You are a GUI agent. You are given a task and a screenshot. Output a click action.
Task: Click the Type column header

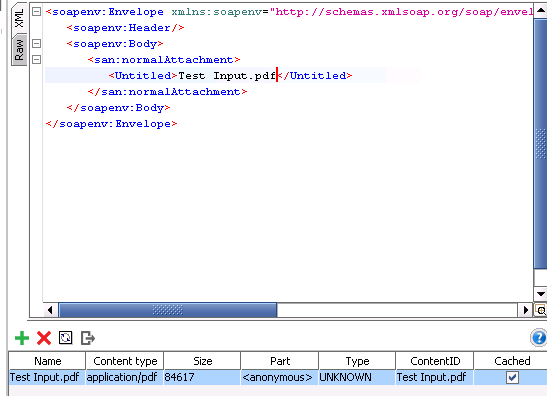pyautogui.click(x=357, y=361)
